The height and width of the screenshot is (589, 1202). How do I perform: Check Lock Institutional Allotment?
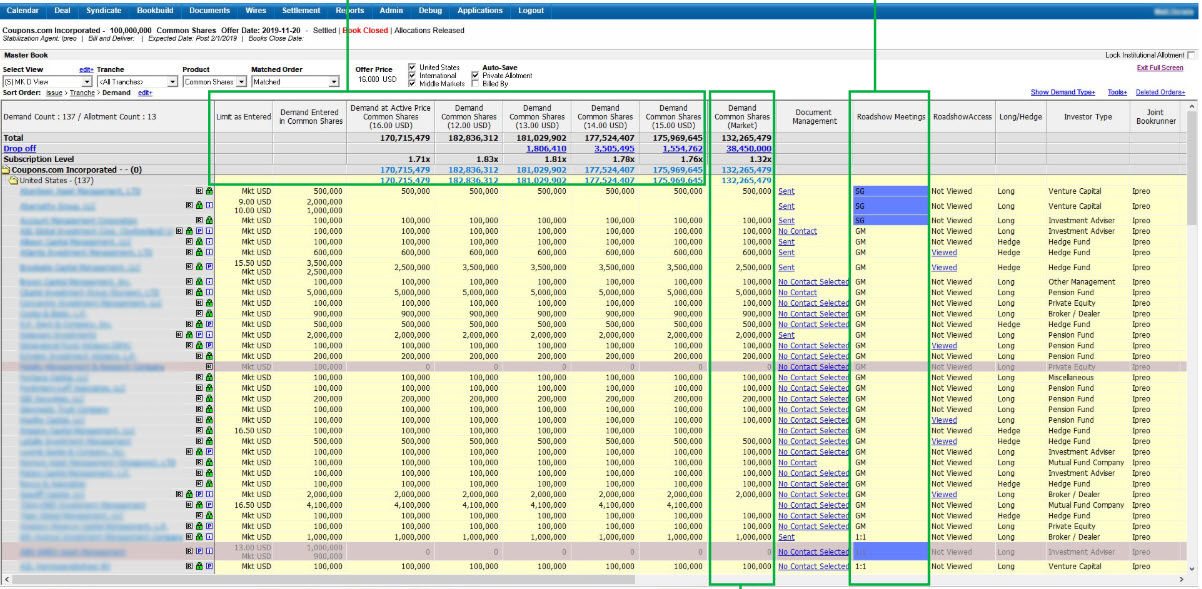[x=1191, y=55]
